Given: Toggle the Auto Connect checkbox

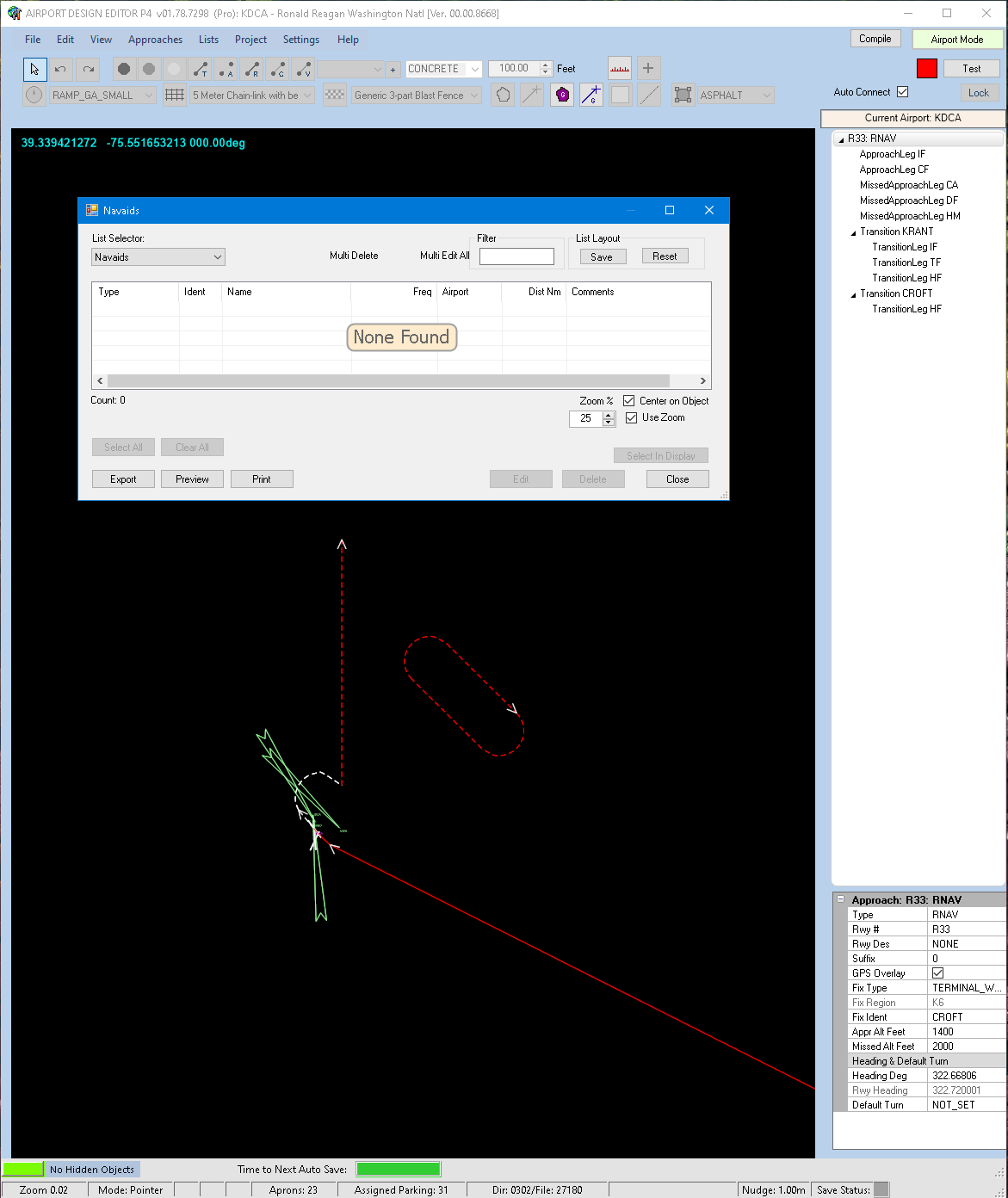Looking at the screenshot, I should point(902,92).
